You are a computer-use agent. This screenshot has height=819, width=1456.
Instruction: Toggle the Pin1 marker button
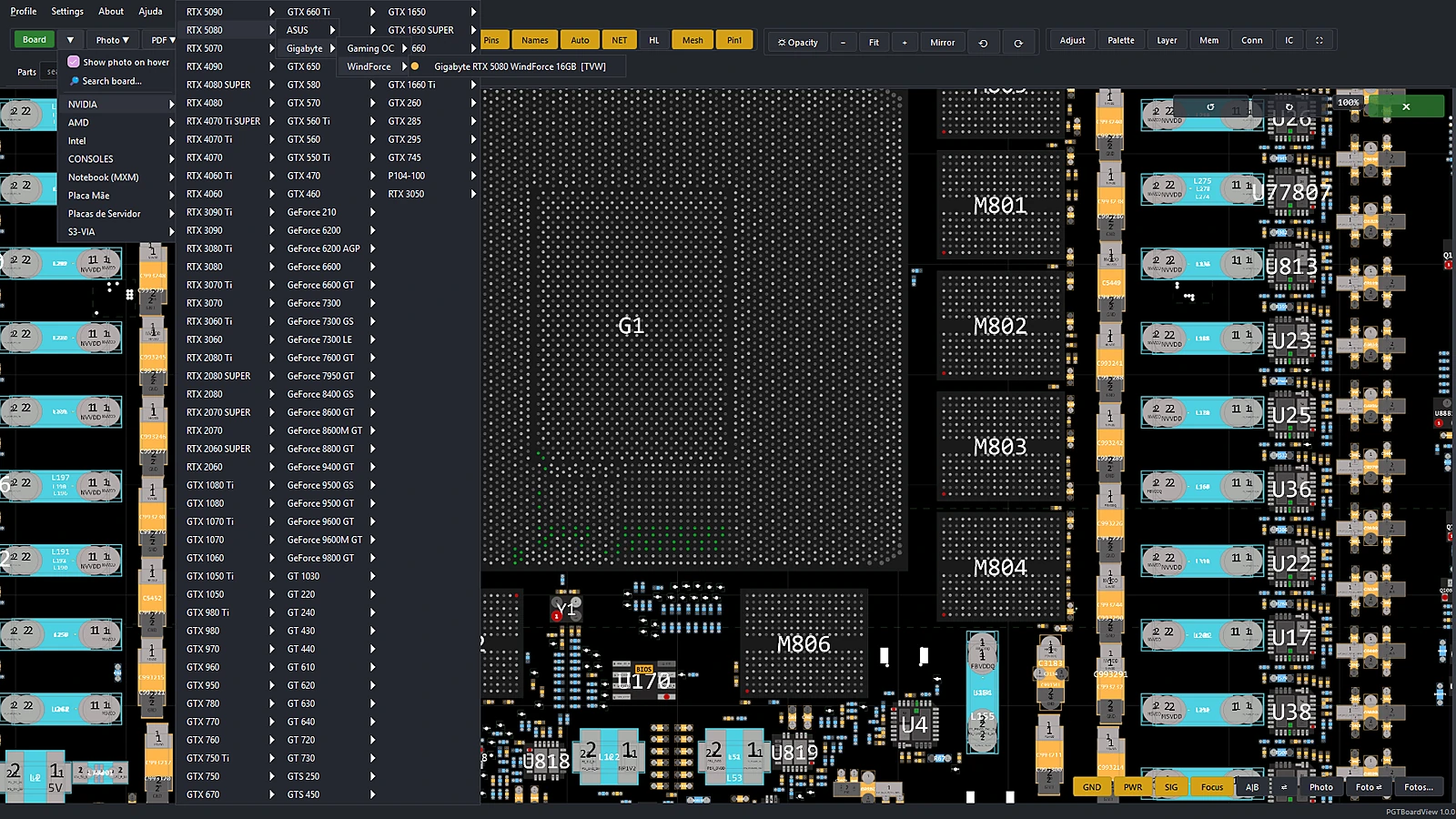coord(734,40)
